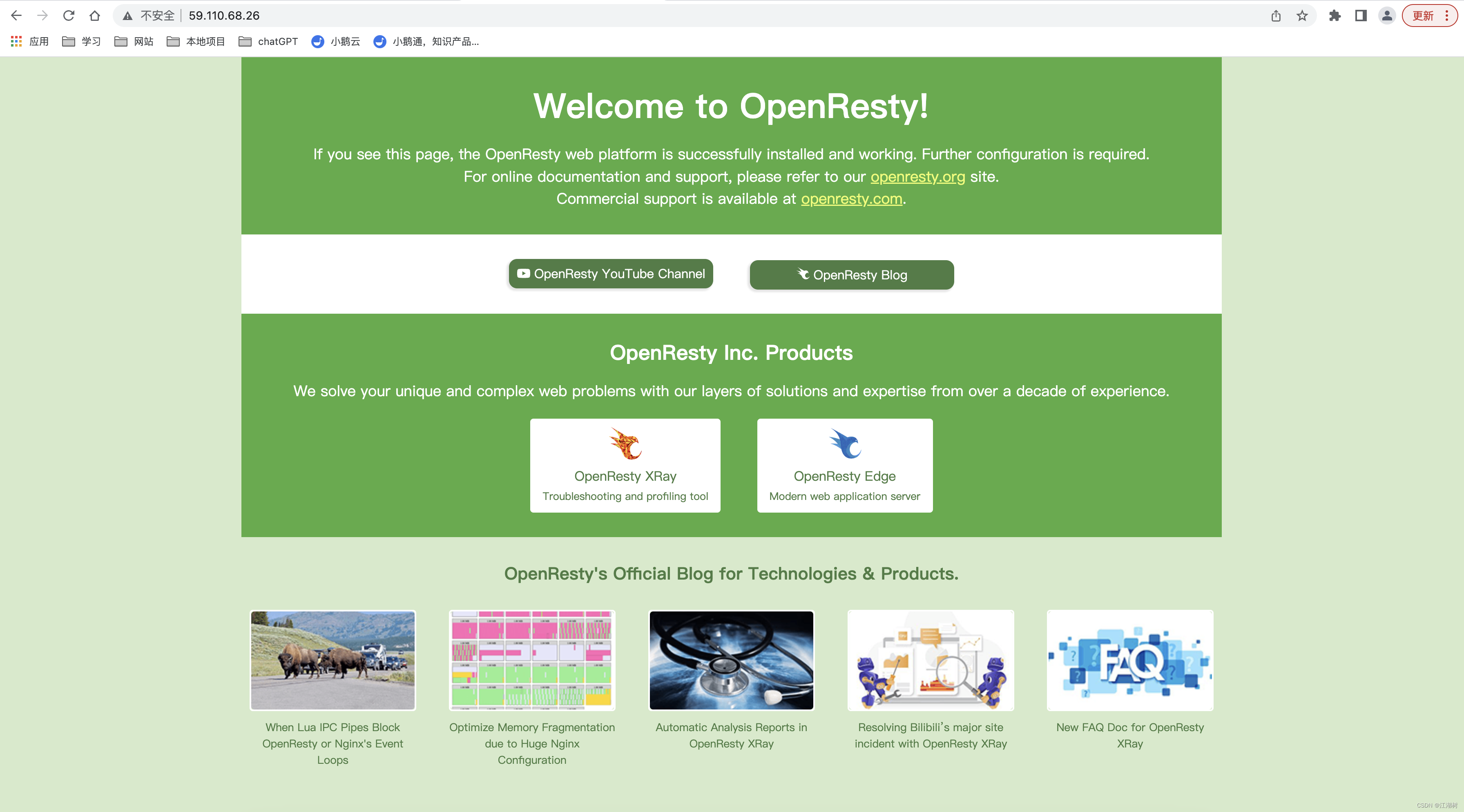The height and width of the screenshot is (812, 1464).
Task: Bookmark this page with the star icon
Action: pyautogui.click(x=1302, y=16)
